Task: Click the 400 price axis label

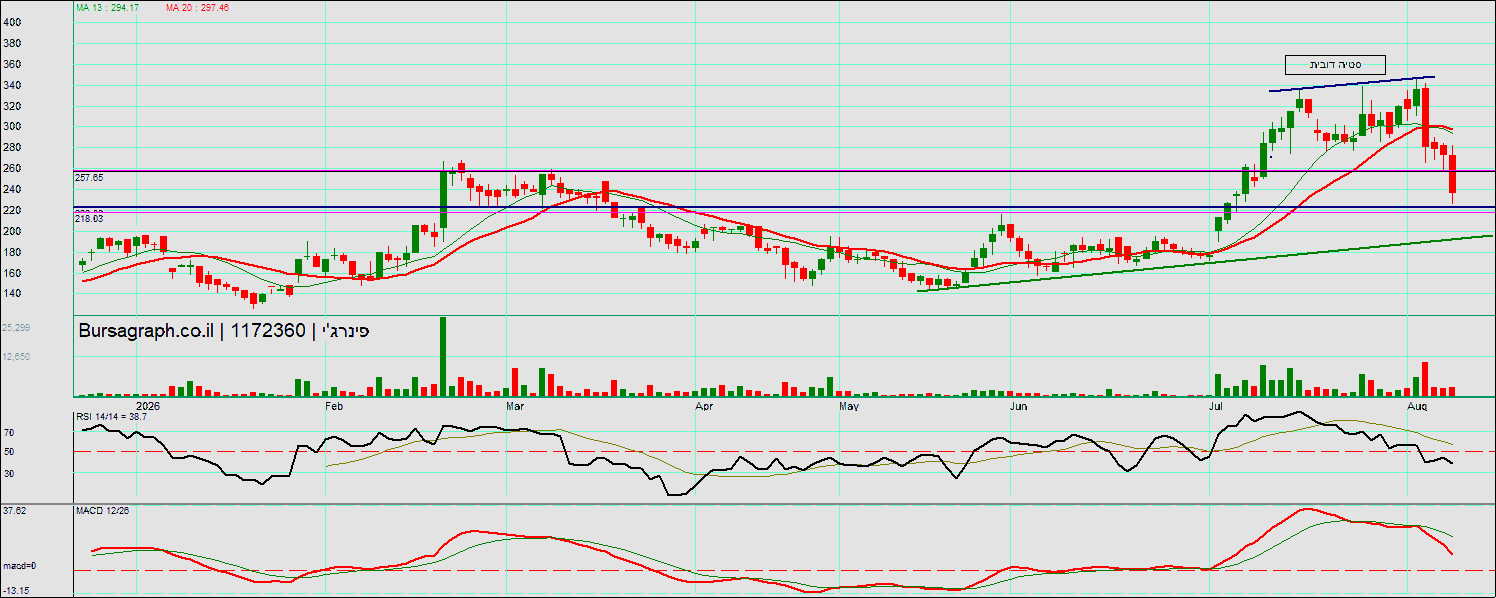Action: (x=12, y=22)
